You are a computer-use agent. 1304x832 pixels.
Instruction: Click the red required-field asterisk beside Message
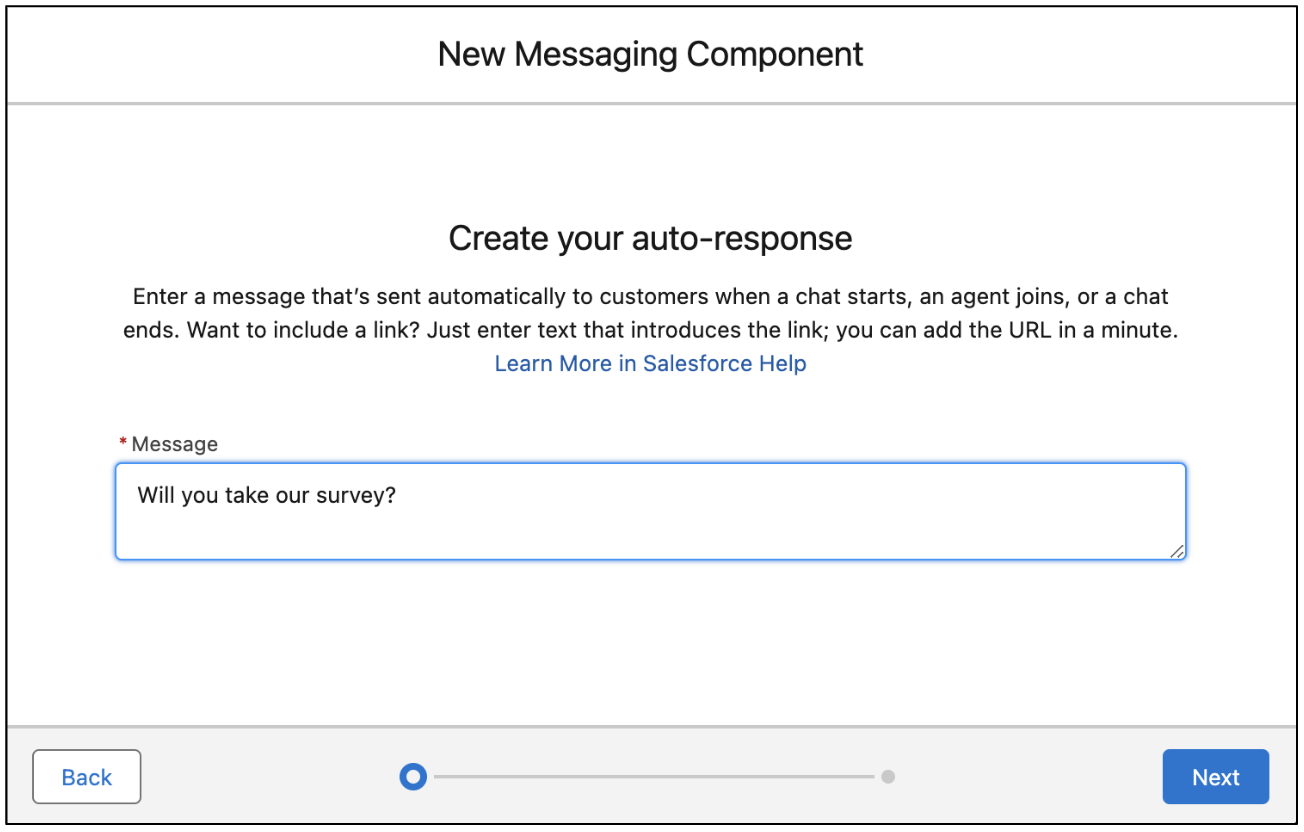coord(121,440)
